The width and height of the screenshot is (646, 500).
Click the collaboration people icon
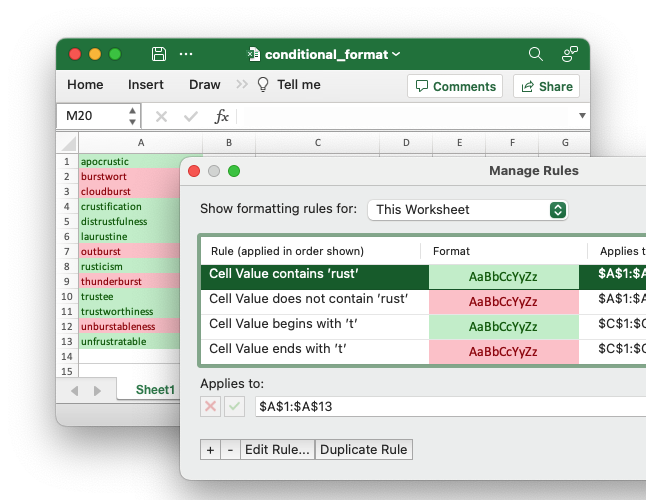(570, 54)
